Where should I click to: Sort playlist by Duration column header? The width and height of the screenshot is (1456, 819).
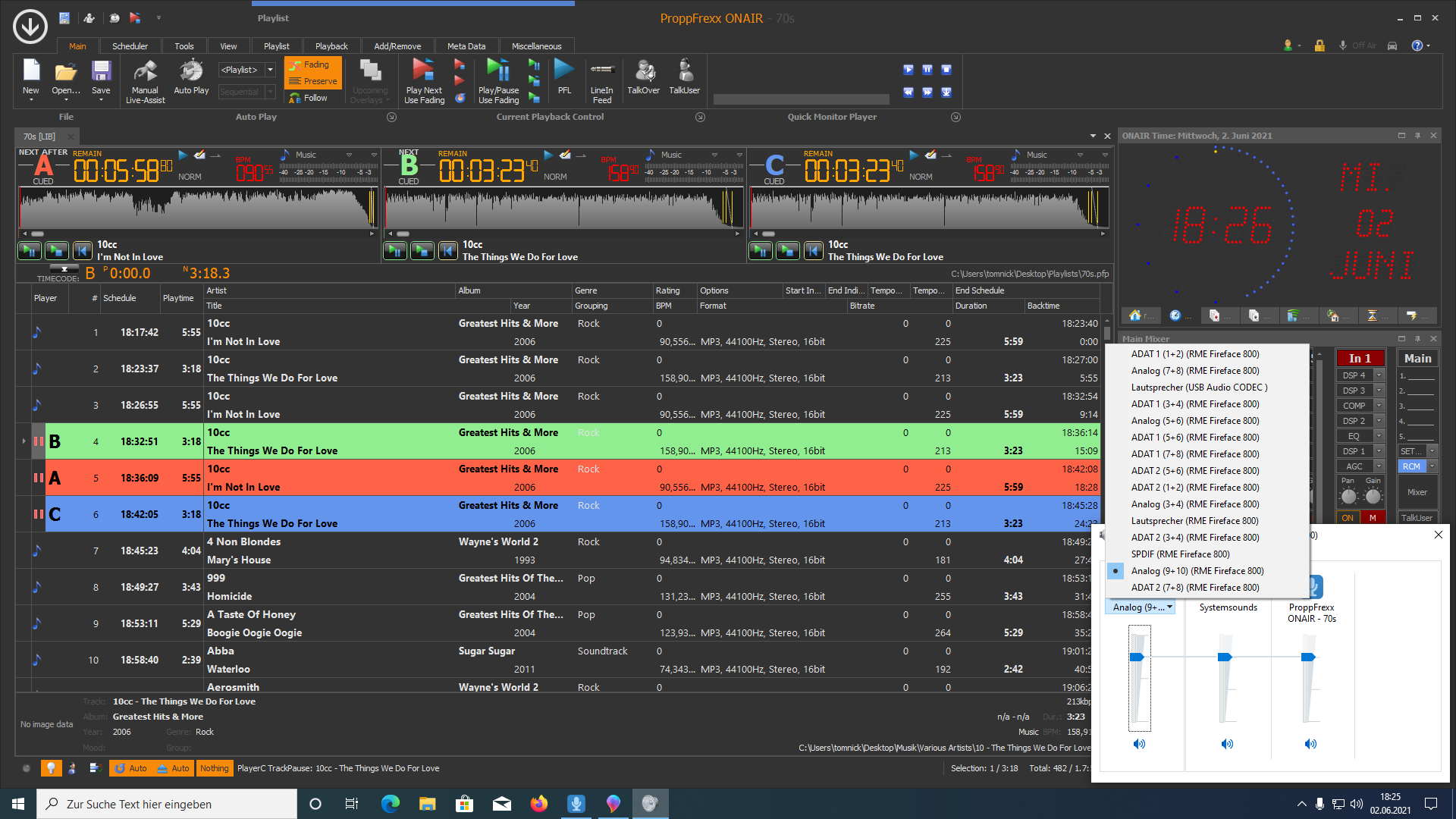(x=989, y=306)
